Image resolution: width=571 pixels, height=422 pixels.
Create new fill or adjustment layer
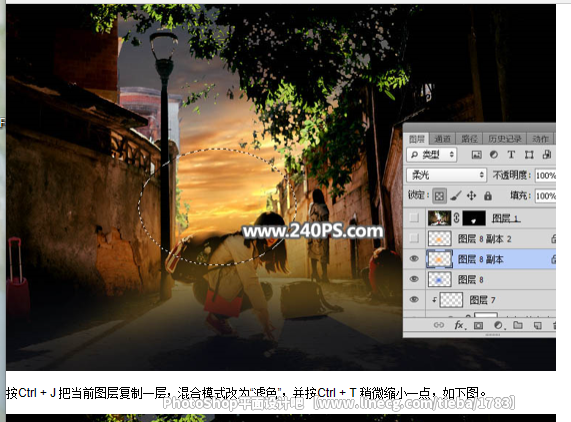[498, 325]
